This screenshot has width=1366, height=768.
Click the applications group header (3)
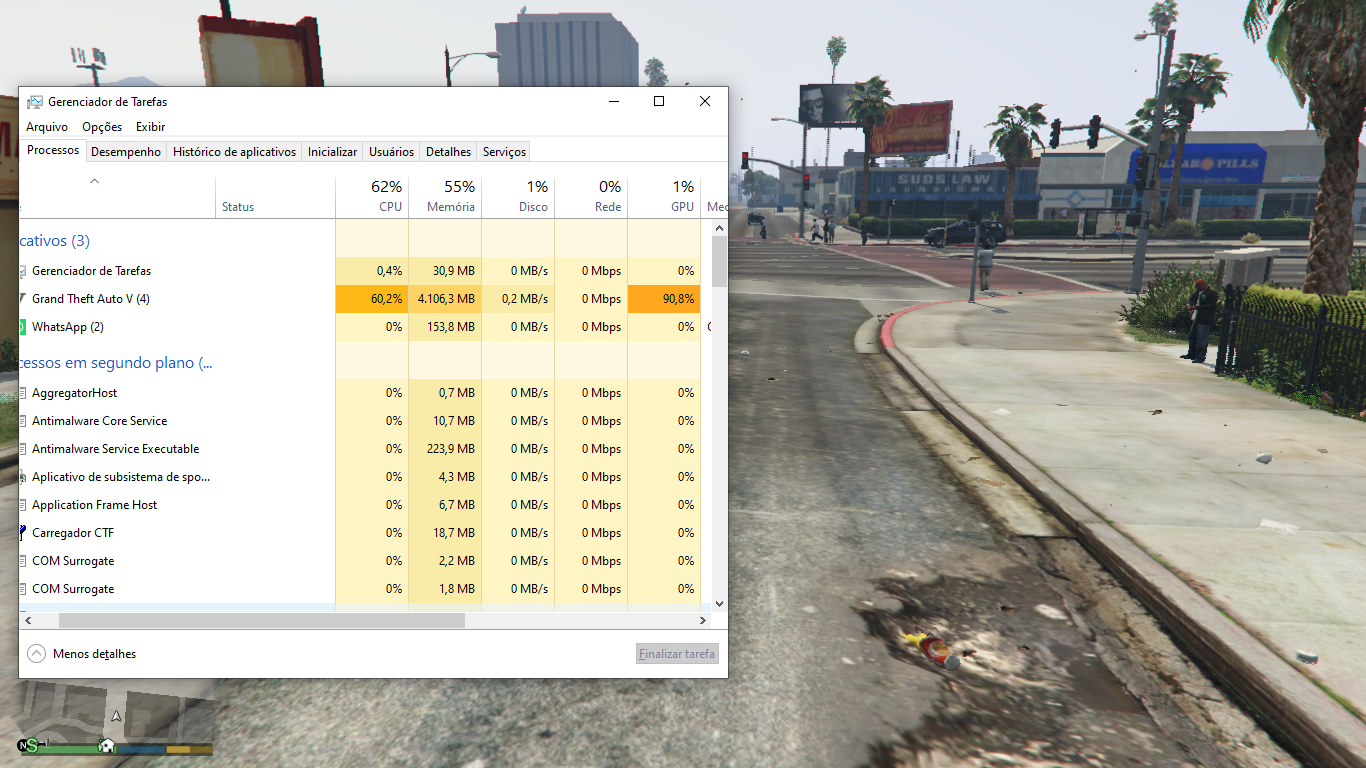54,241
